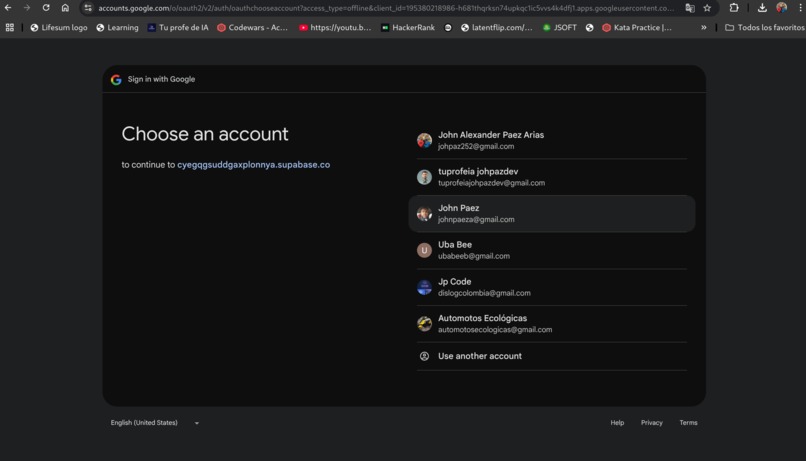806x461 pixels.
Task: Open the YouTube https://youtu.b... bookmark
Action: [335, 28]
